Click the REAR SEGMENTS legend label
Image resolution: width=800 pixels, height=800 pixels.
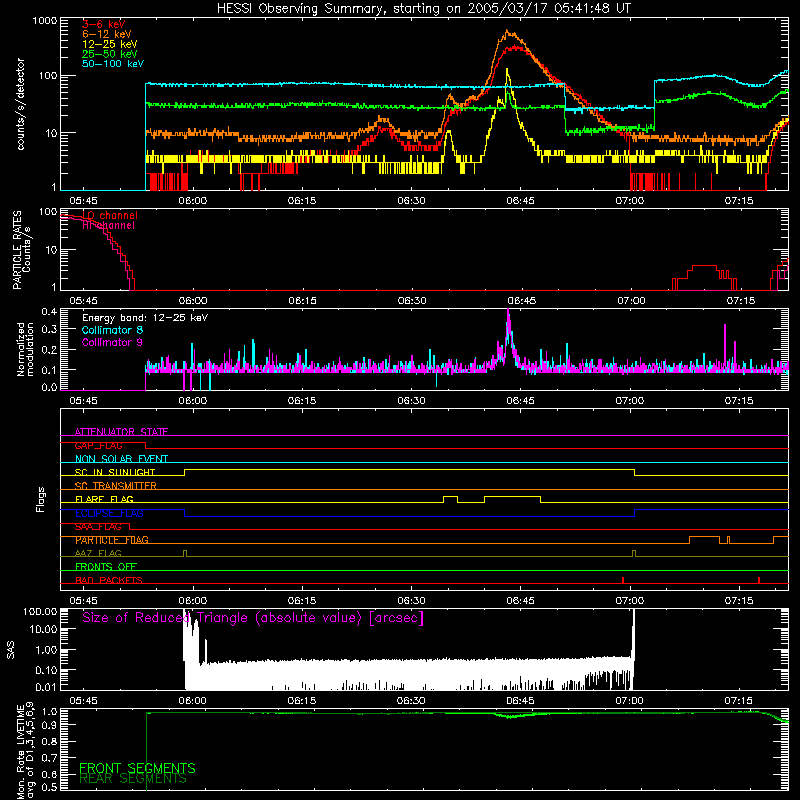pos(133,778)
